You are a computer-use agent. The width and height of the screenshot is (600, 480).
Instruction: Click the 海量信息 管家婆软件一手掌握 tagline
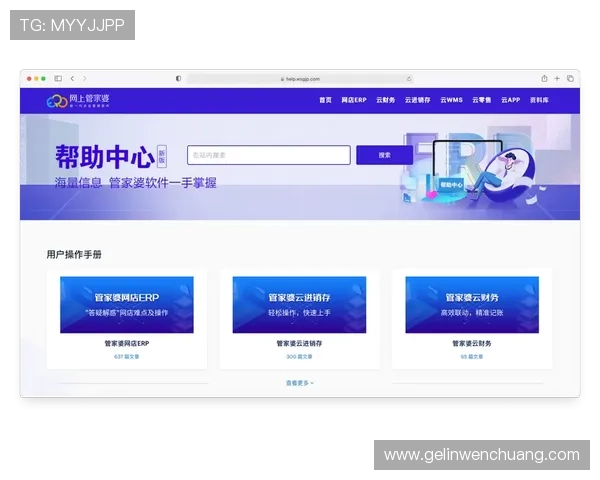point(135,183)
